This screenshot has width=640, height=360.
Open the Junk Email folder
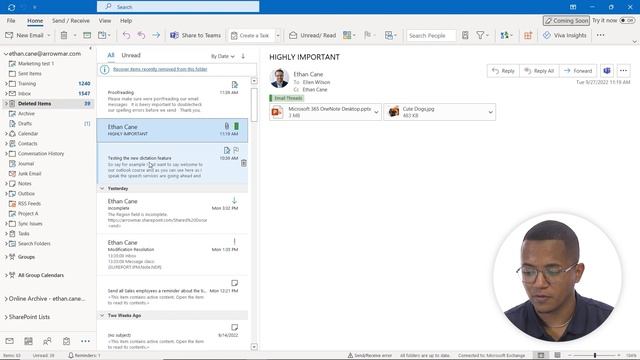click(29, 173)
